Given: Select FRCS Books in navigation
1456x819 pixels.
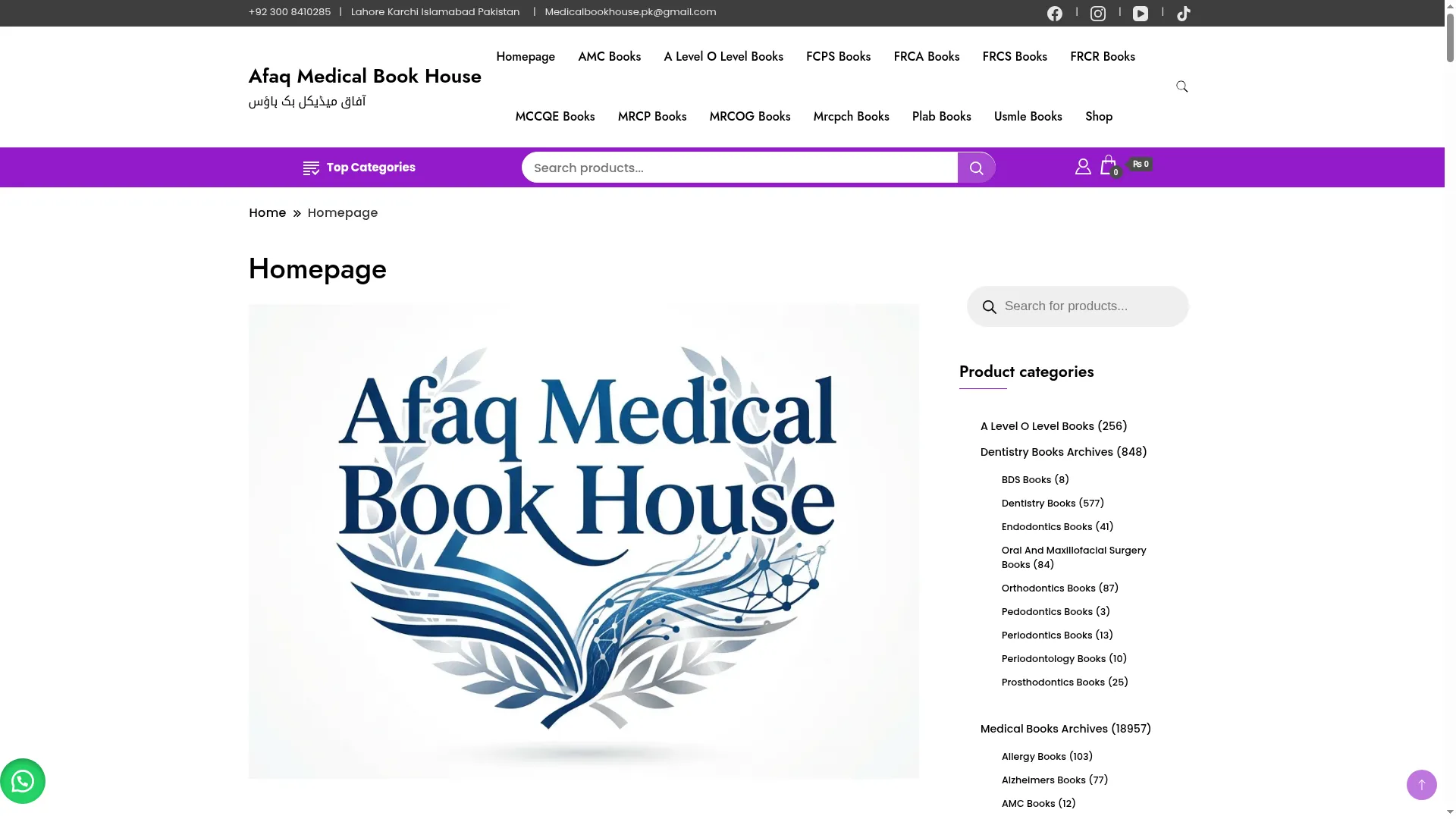Looking at the screenshot, I should tap(1015, 57).
